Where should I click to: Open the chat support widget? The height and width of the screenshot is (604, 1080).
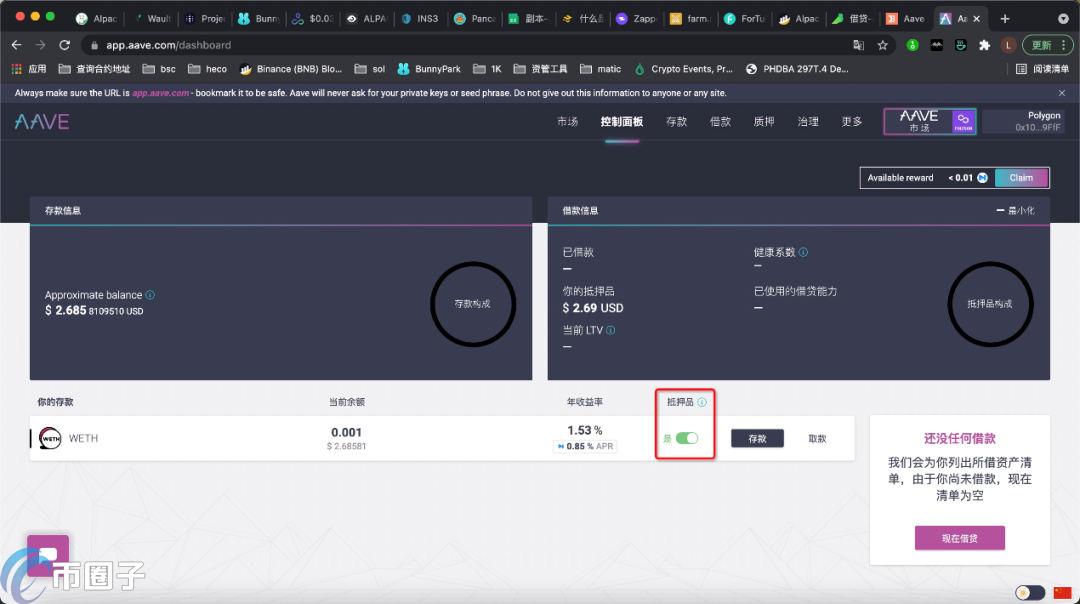click(48, 555)
